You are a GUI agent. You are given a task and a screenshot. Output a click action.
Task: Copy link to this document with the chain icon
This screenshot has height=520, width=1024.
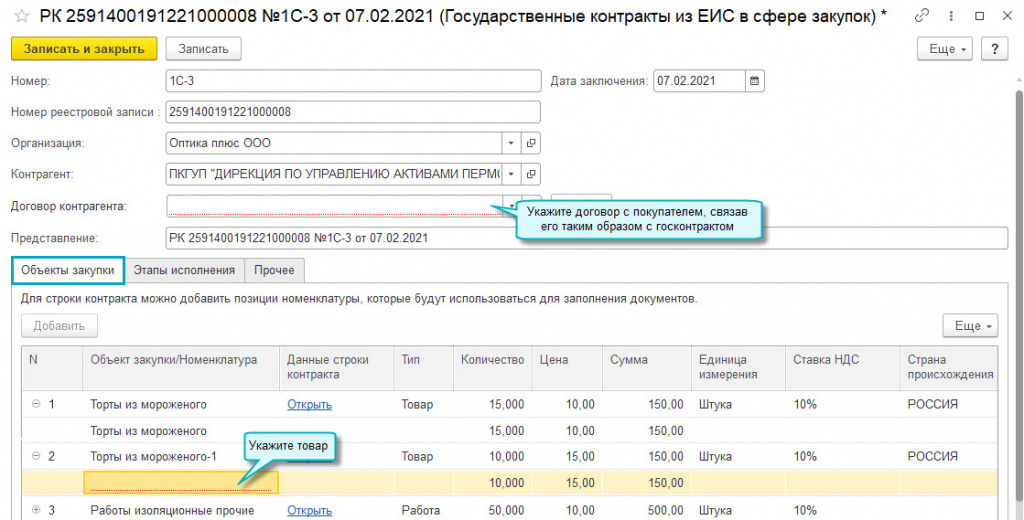point(921,16)
